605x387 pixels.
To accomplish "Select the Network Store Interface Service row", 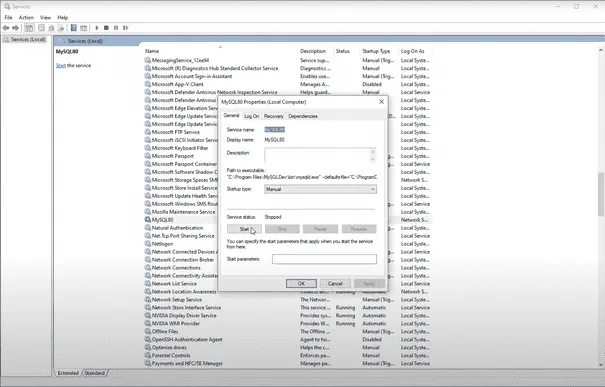I will click(287, 308).
